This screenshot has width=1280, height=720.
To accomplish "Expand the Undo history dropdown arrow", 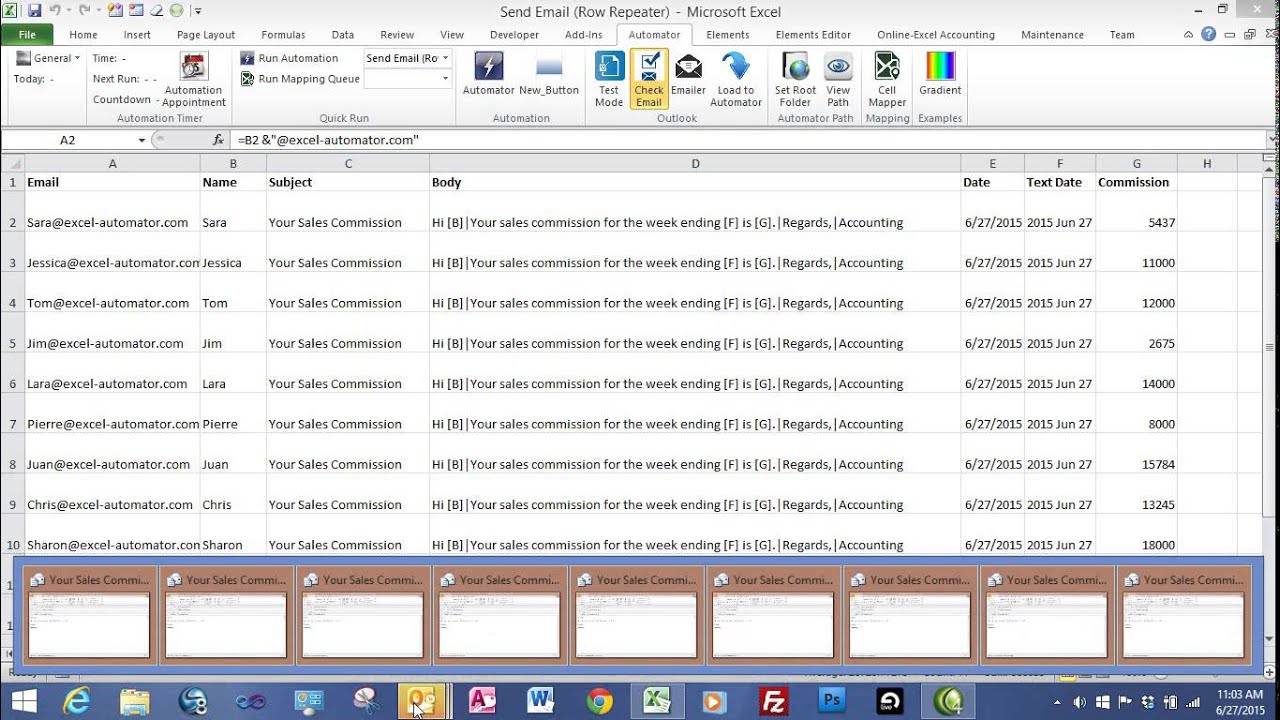I will 67,11.
